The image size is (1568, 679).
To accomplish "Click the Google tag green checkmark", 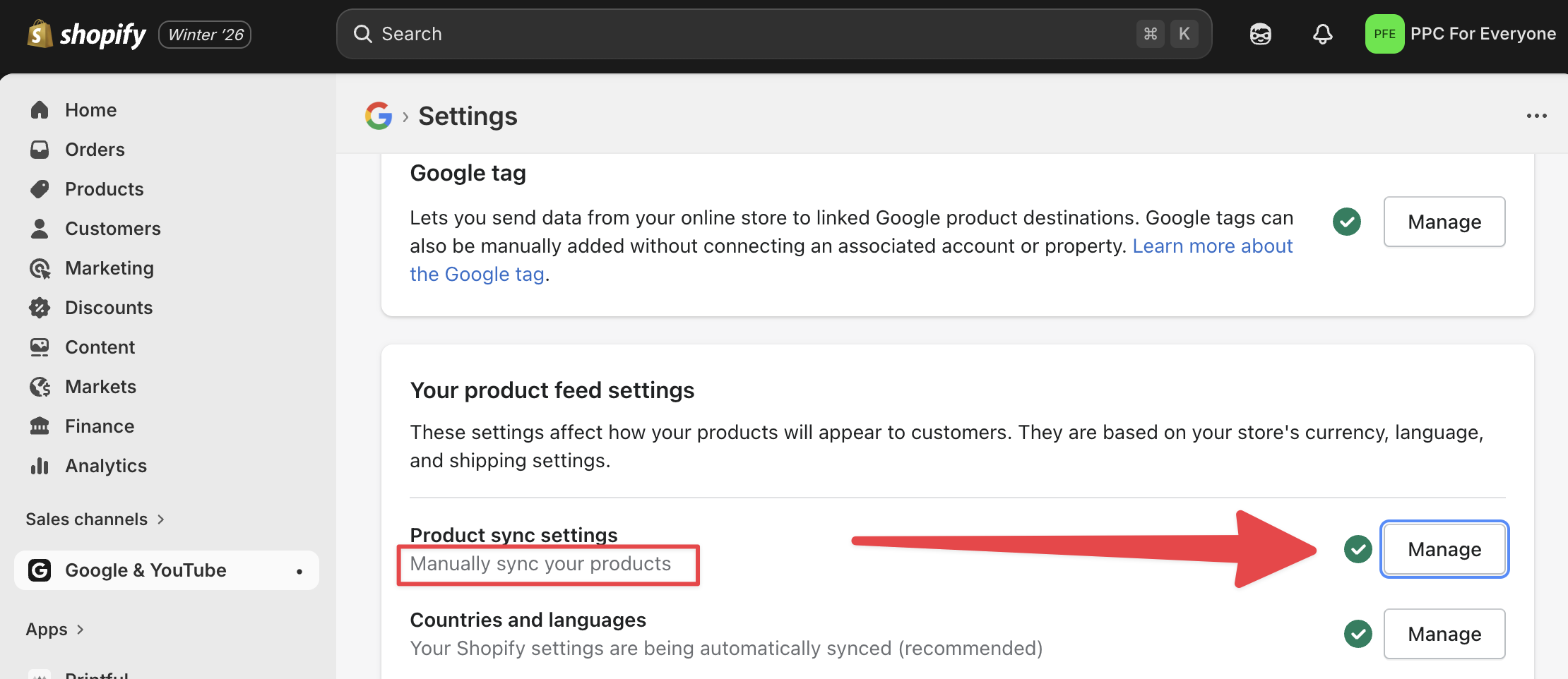I will (x=1347, y=222).
